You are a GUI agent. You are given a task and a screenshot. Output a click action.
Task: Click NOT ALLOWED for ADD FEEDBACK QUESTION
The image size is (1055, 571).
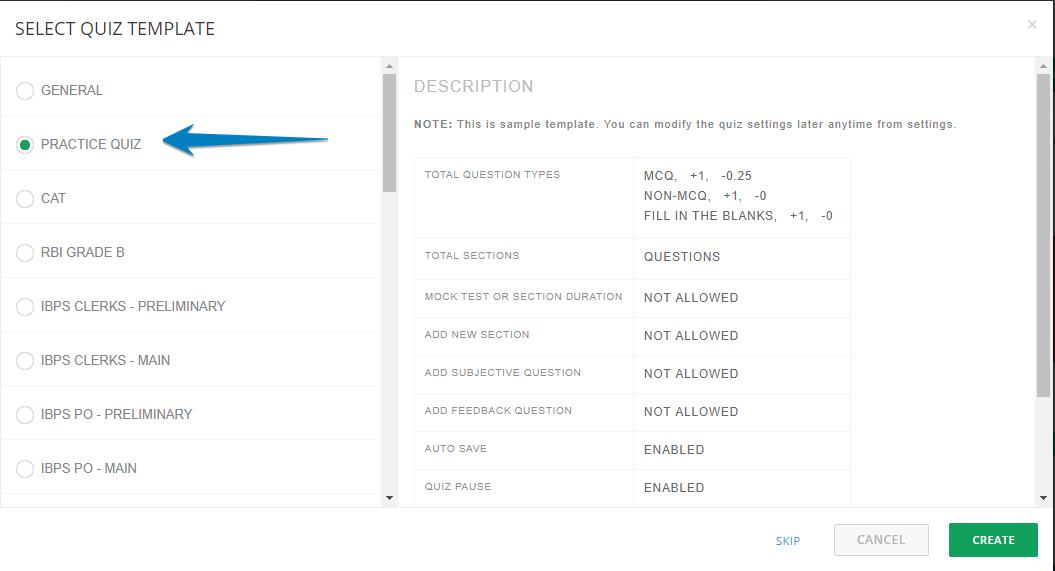point(690,412)
